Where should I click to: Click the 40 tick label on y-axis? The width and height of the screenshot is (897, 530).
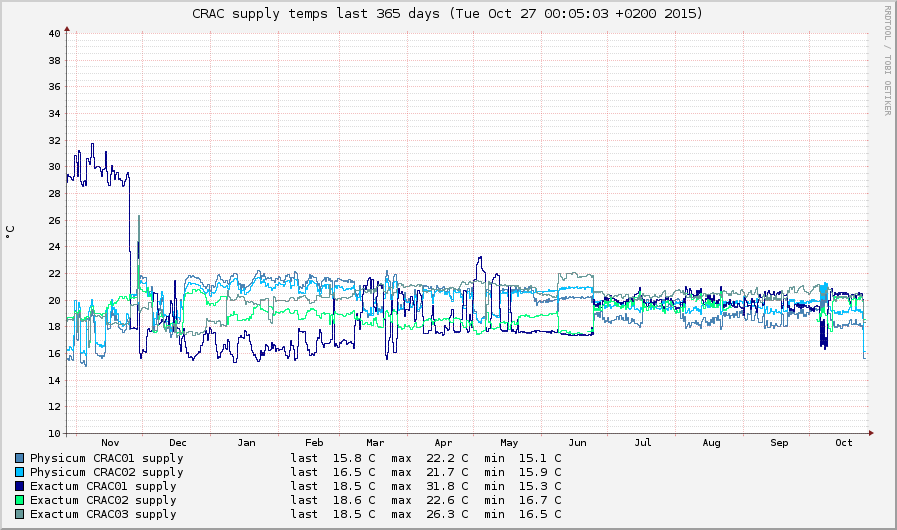tap(54, 34)
